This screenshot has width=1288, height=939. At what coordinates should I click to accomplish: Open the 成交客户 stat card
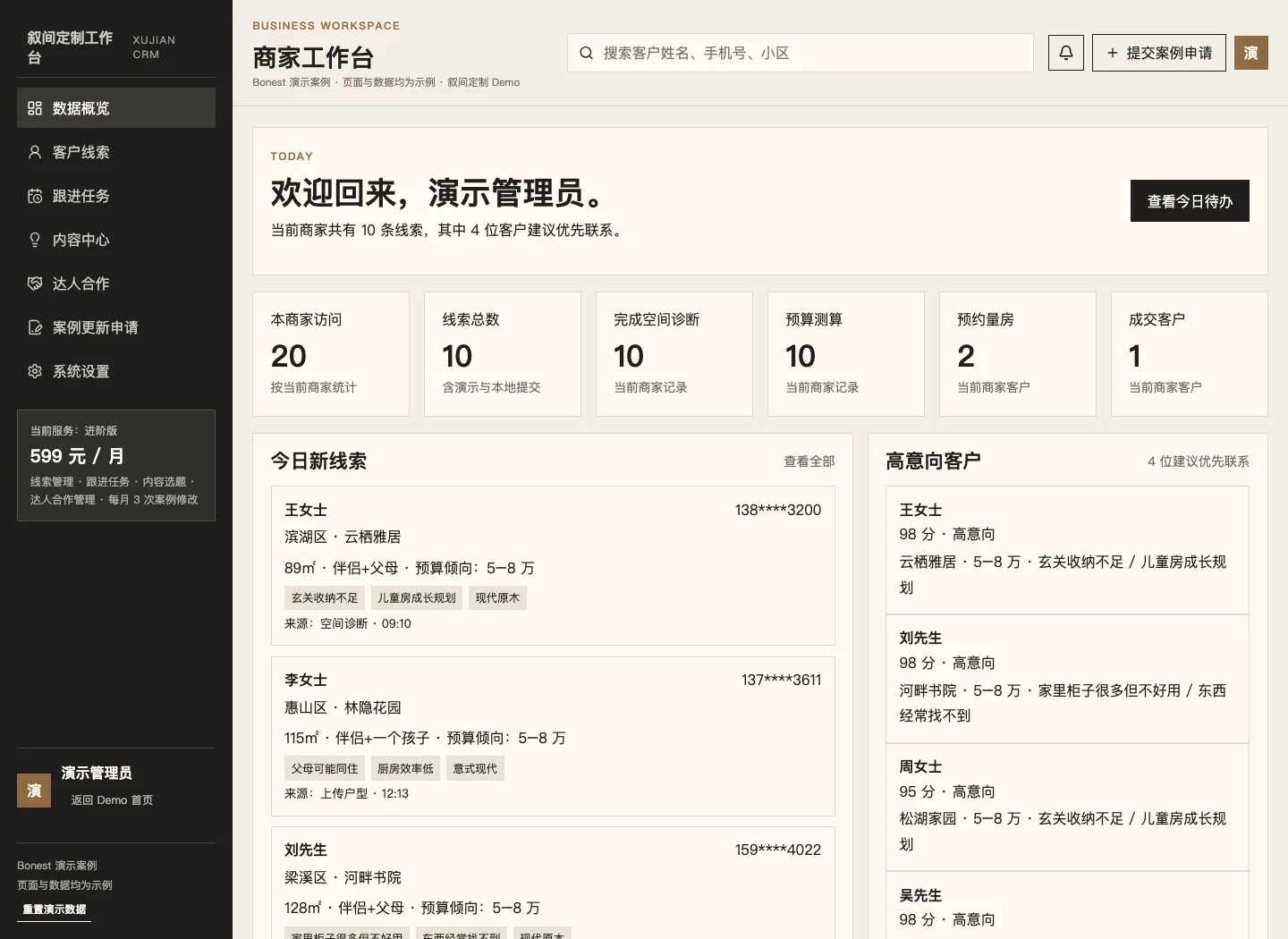tap(1190, 354)
